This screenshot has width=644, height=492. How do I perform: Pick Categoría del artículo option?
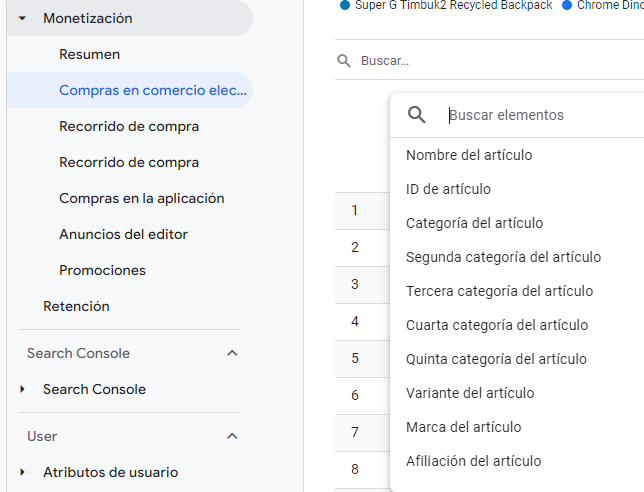476,223
